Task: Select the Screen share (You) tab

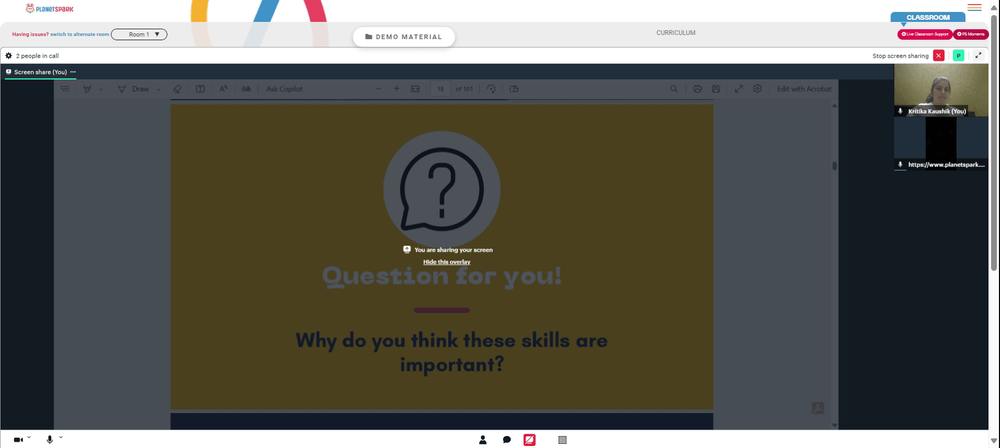Action: 40,72
